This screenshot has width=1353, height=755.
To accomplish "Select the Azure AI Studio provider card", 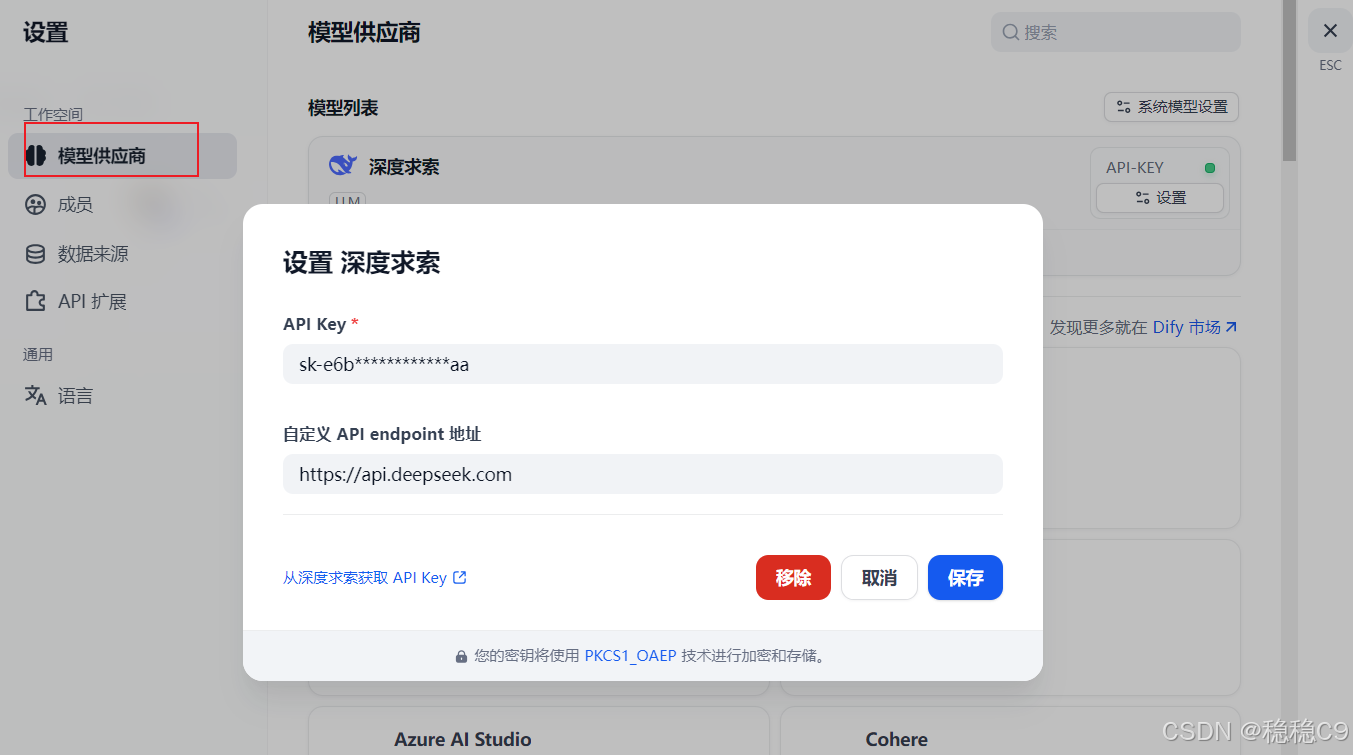I will [539, 731].
